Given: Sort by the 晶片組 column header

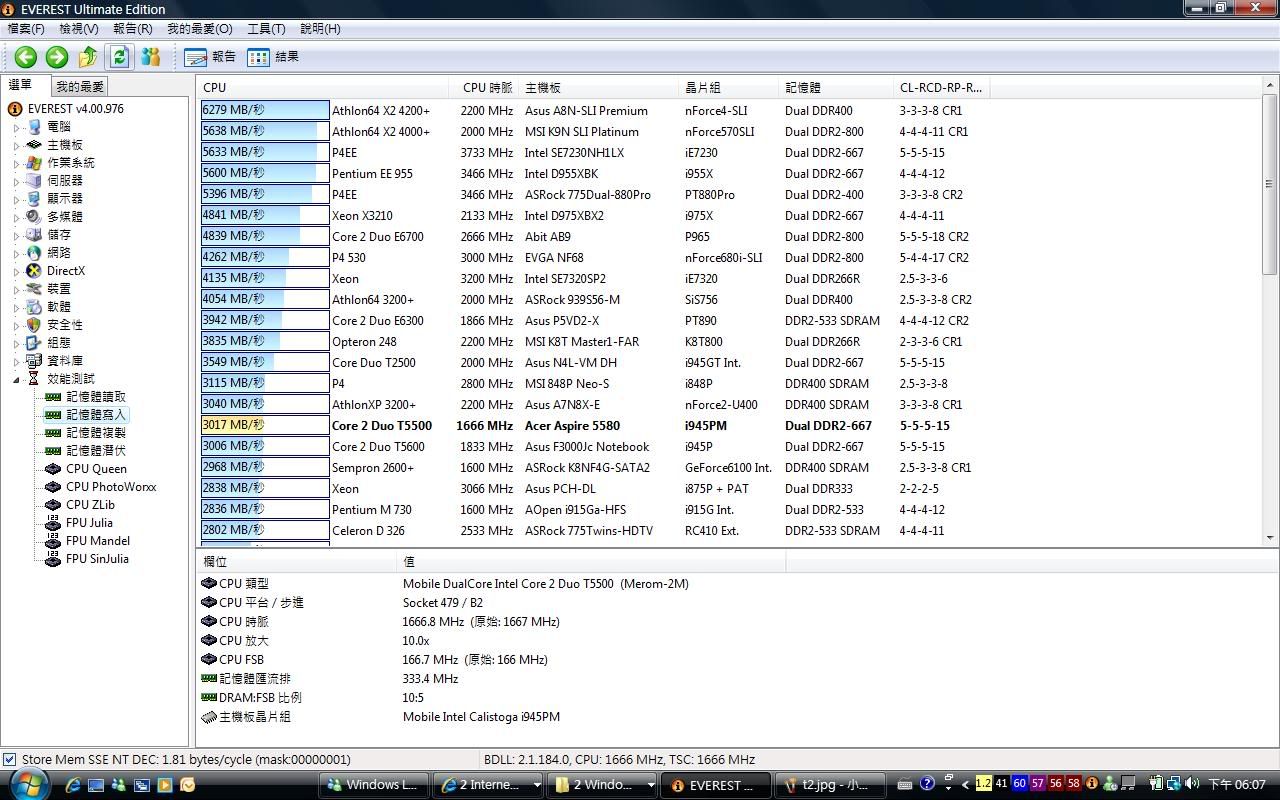Looking at the screenshot, I should (x=729, y=87).
